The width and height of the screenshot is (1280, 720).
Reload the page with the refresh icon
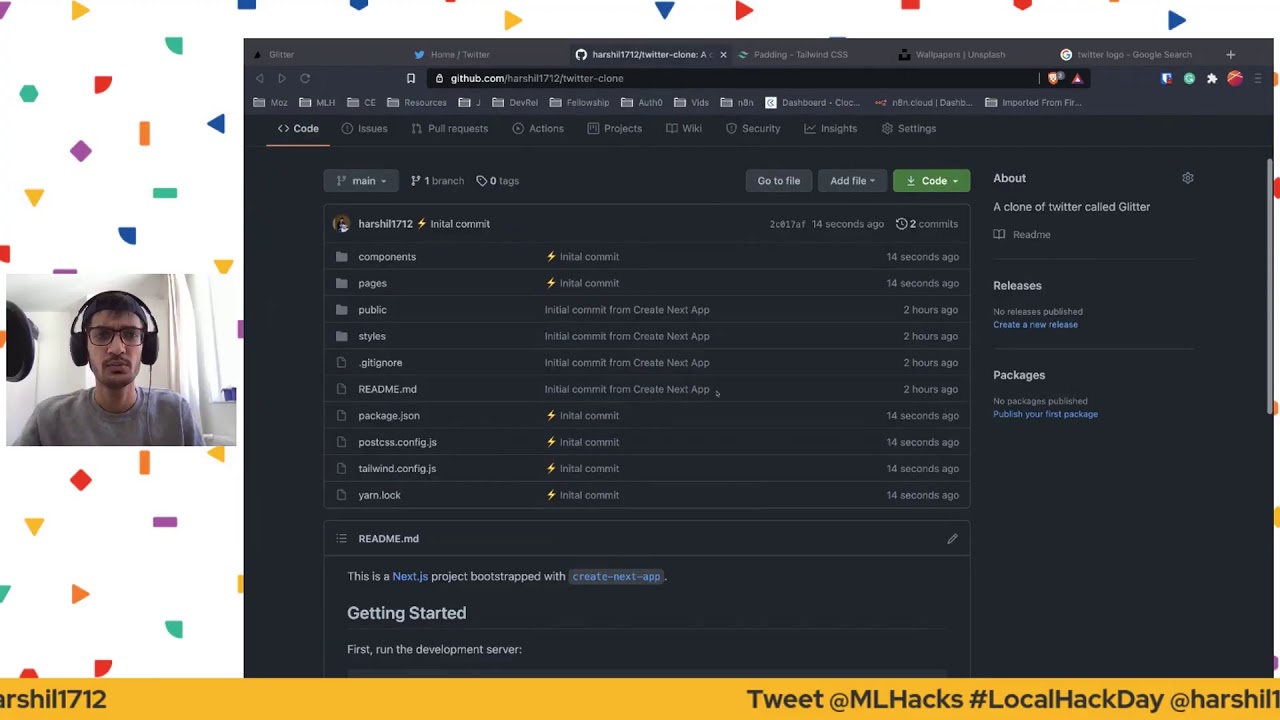click(x=305, y=78)
